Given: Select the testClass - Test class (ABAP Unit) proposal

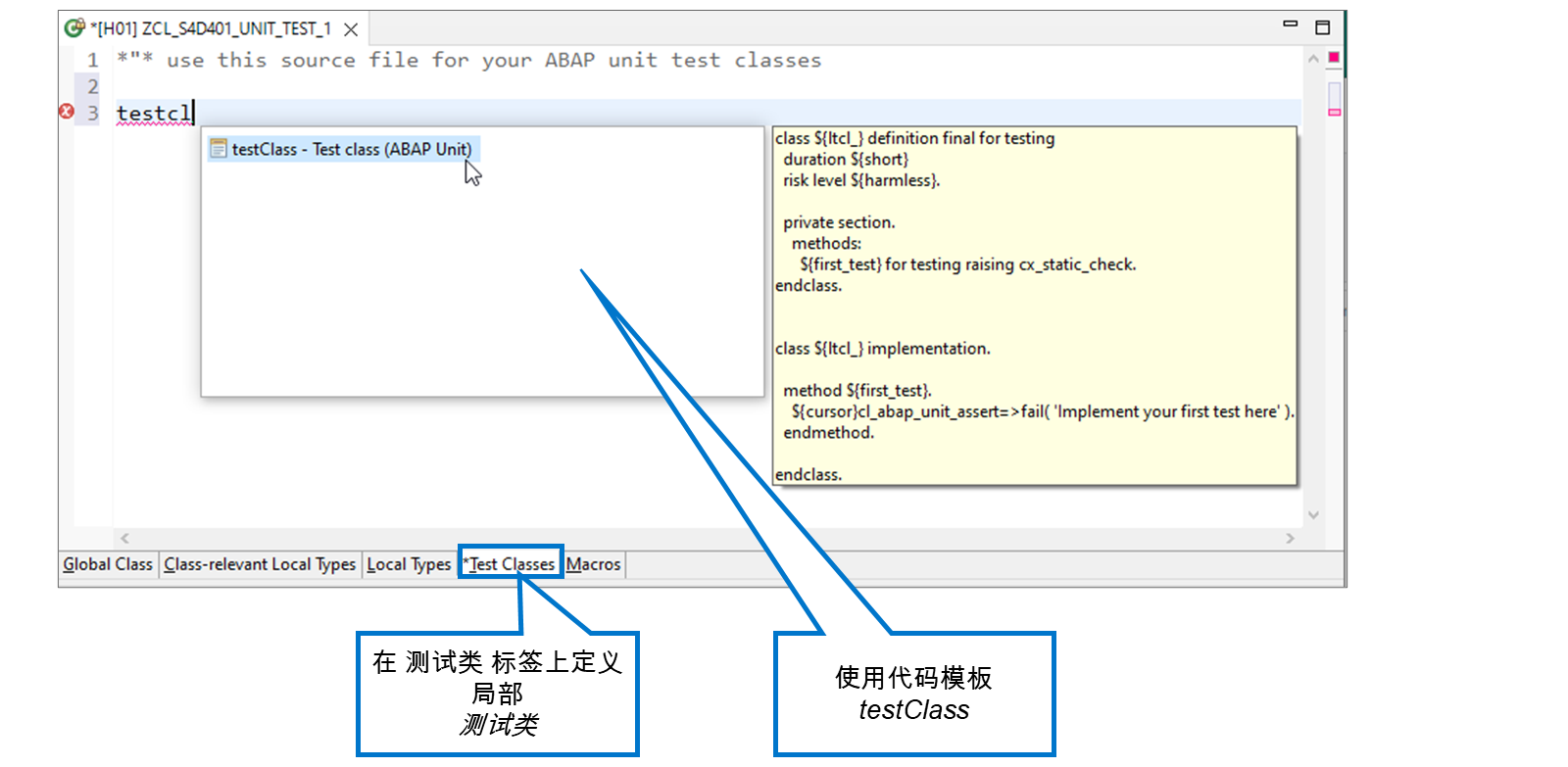Looking at the screenshot, I should tap(343, 149).
